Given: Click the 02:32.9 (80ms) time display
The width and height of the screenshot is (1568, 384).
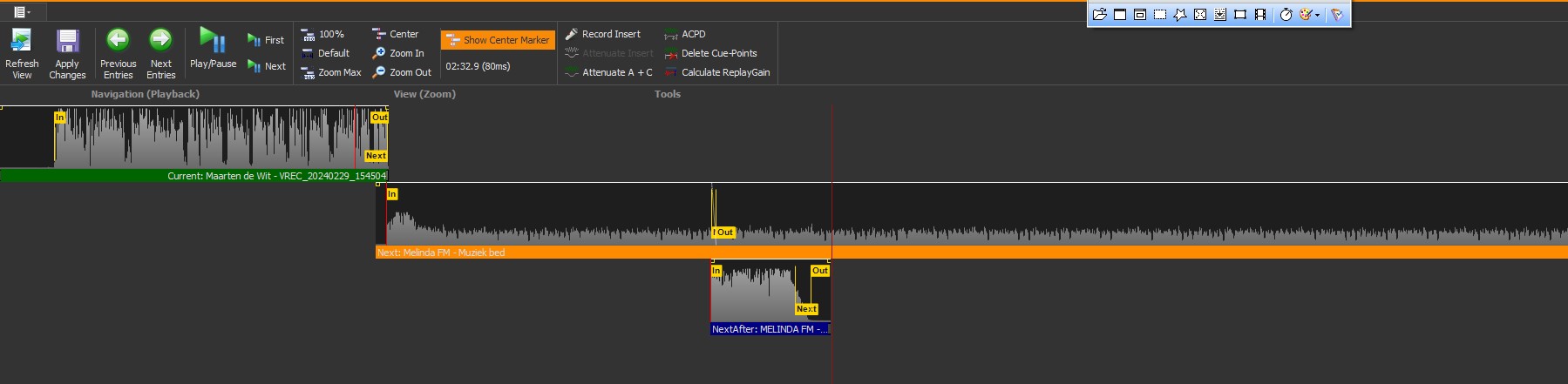Looking at the screenshot, I should tap(478, 66).
